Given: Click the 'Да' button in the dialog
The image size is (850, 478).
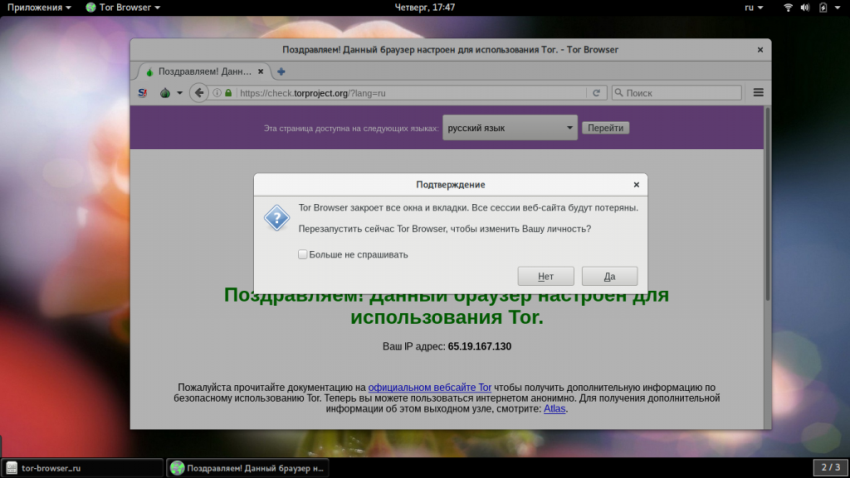Looking at the screenshot, I should [609, 276].
